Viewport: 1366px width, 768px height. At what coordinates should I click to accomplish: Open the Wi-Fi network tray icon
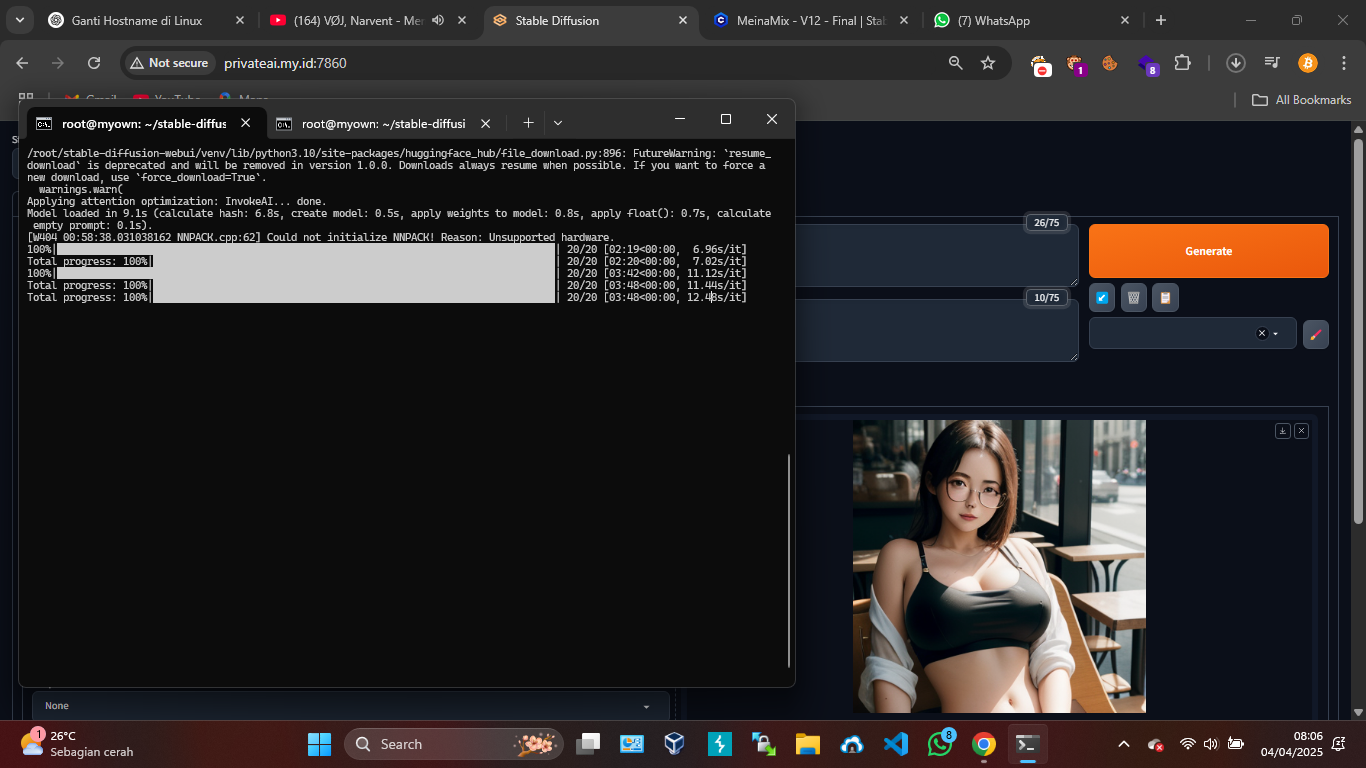tap(1187, 744)
